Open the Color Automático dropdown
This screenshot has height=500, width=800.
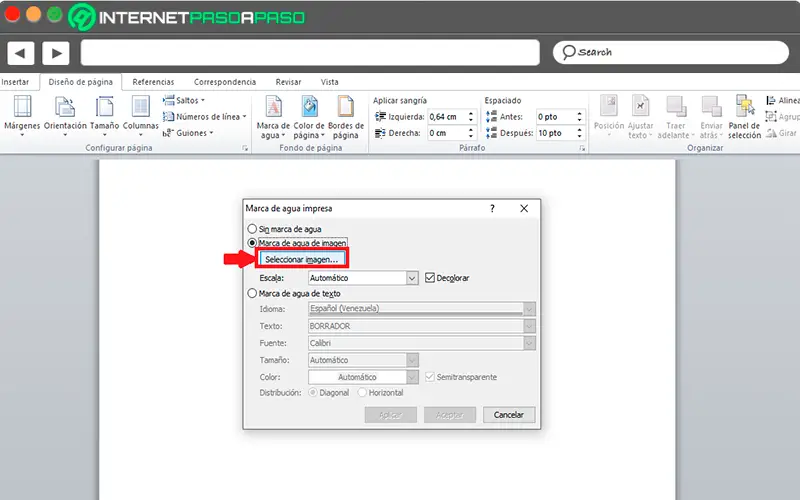[x=412, y=377]
